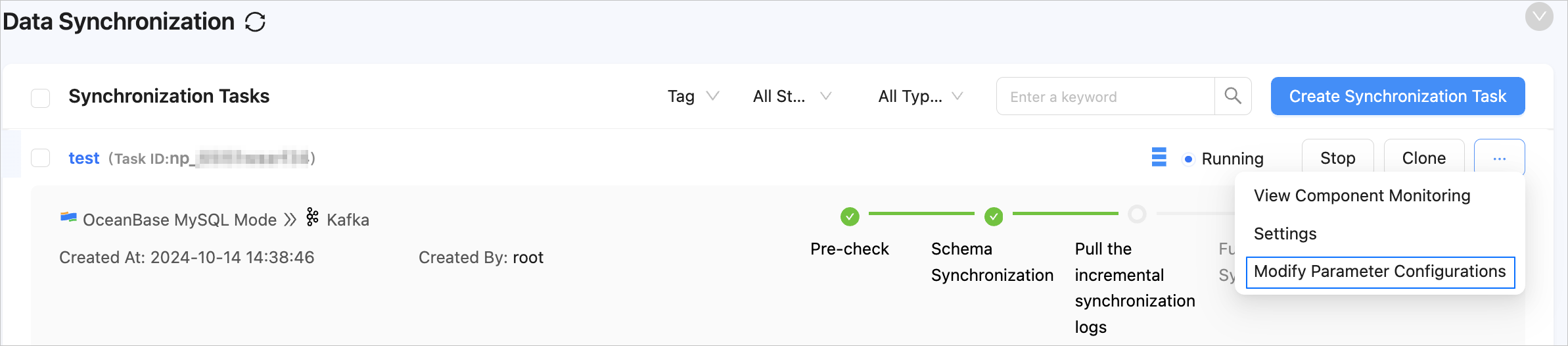Image resolution: width=1568 pixels, height=346 pixels.
Task: Click the Schema Synchronization green checkmark
Action: (994, 216)
